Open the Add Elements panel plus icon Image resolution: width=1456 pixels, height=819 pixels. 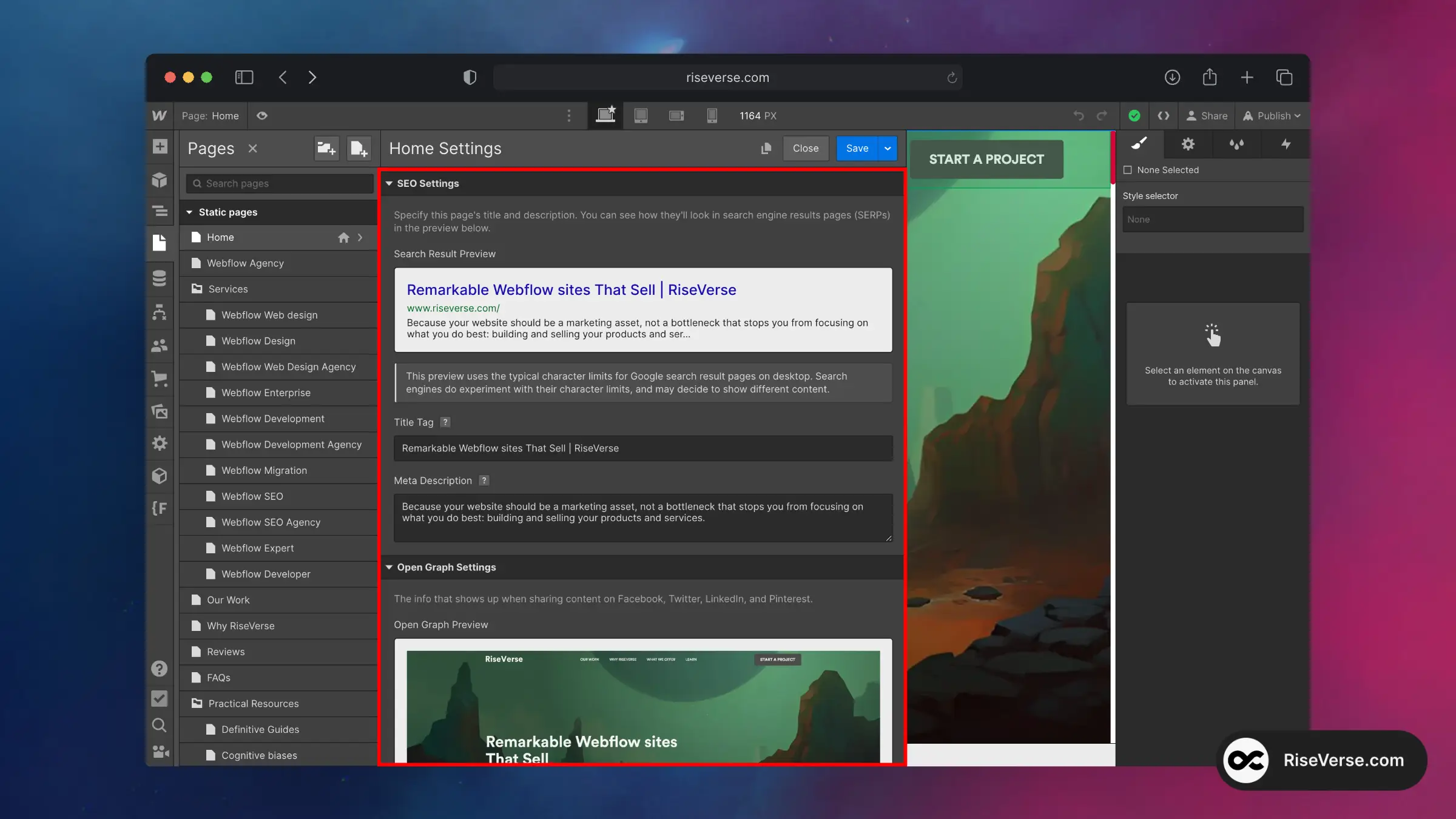(x=160, y=147)
